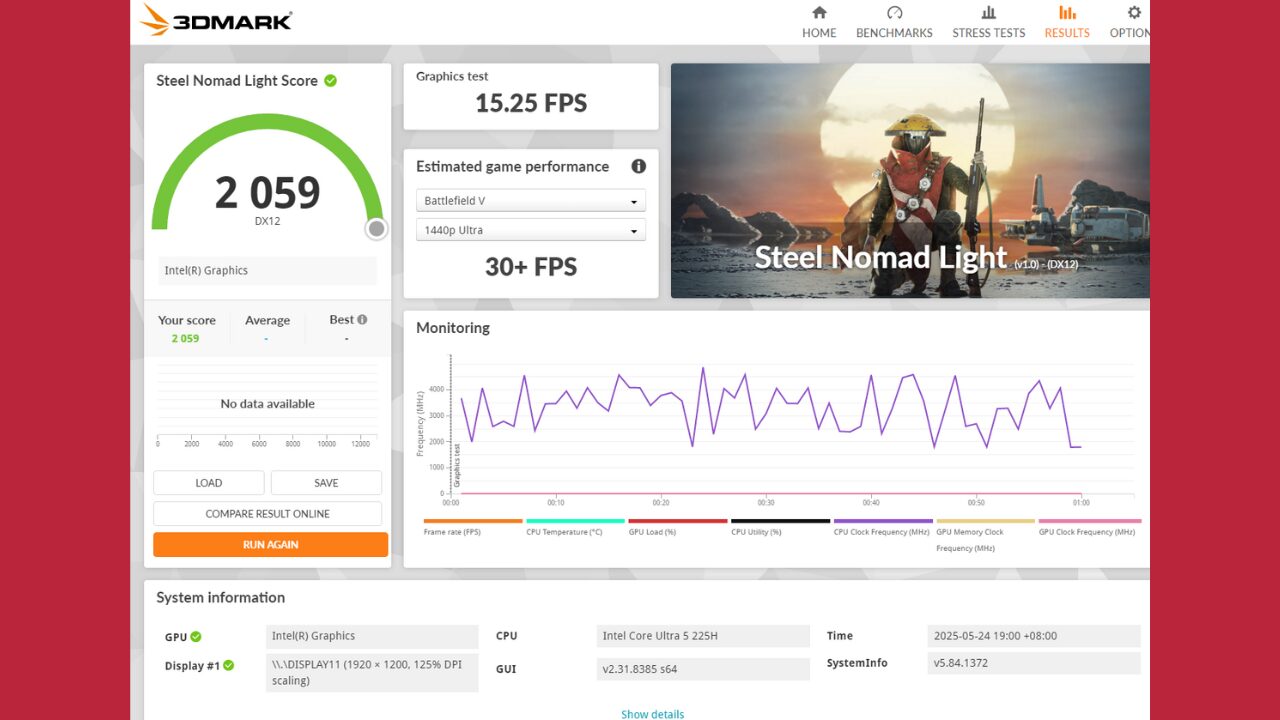Click the estimated game performance info icon

(638, 166)
